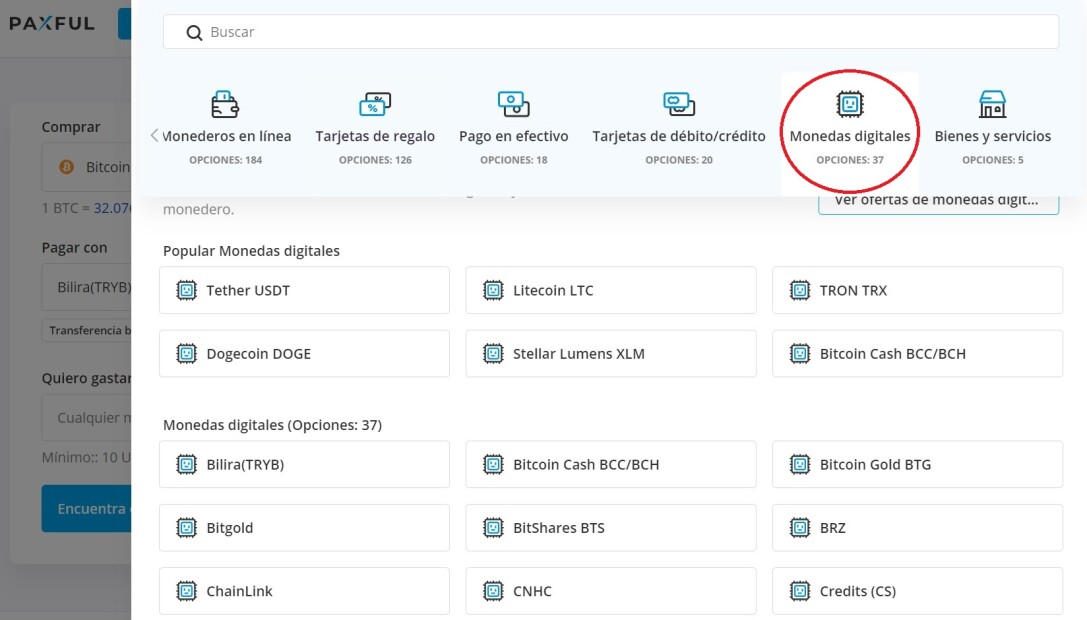Click the Bitgold chip icon
Viewport: 1087px width, 620px height.
coord(186,528)
